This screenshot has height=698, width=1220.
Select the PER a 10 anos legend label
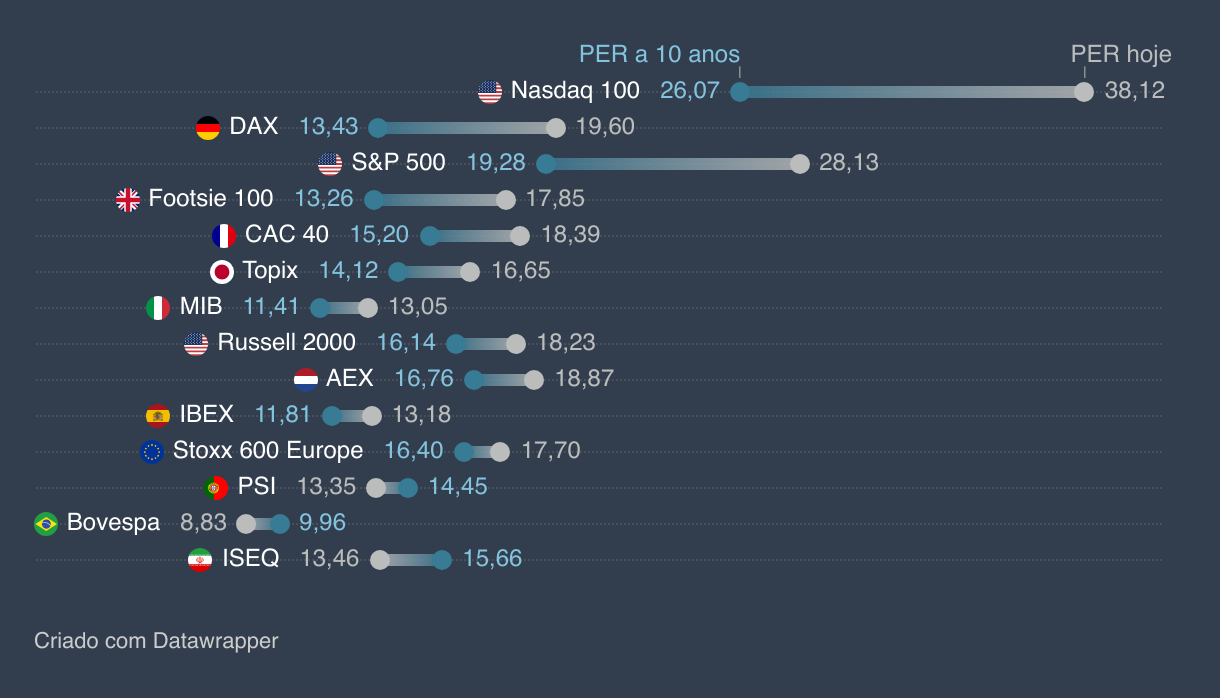pos(659,54)
